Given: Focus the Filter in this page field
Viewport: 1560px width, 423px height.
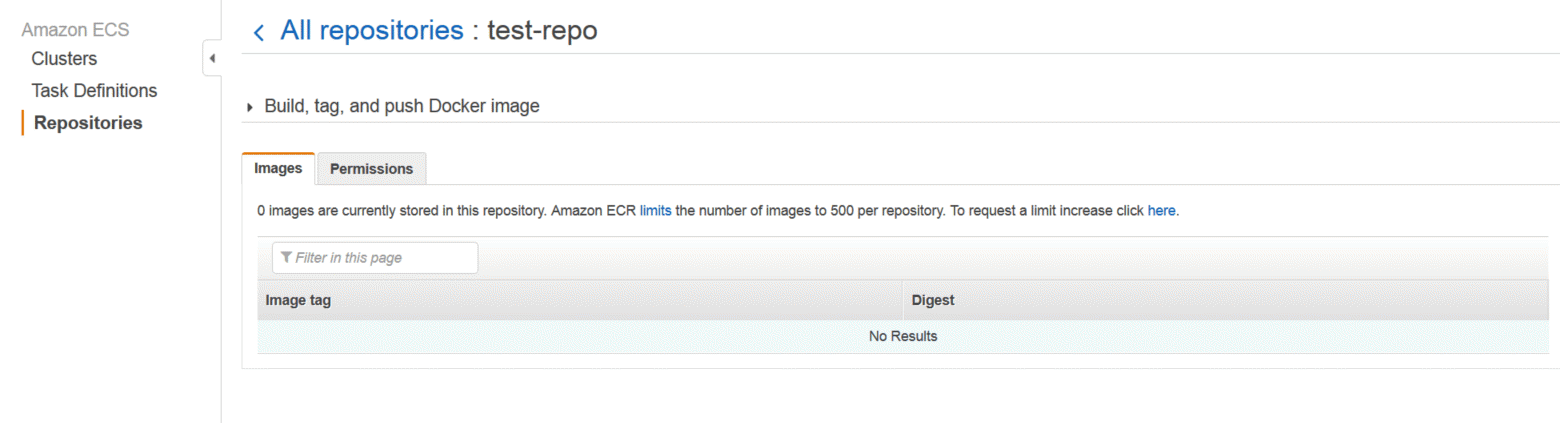Looking at the screenshot, I should [x=375, y=258].
